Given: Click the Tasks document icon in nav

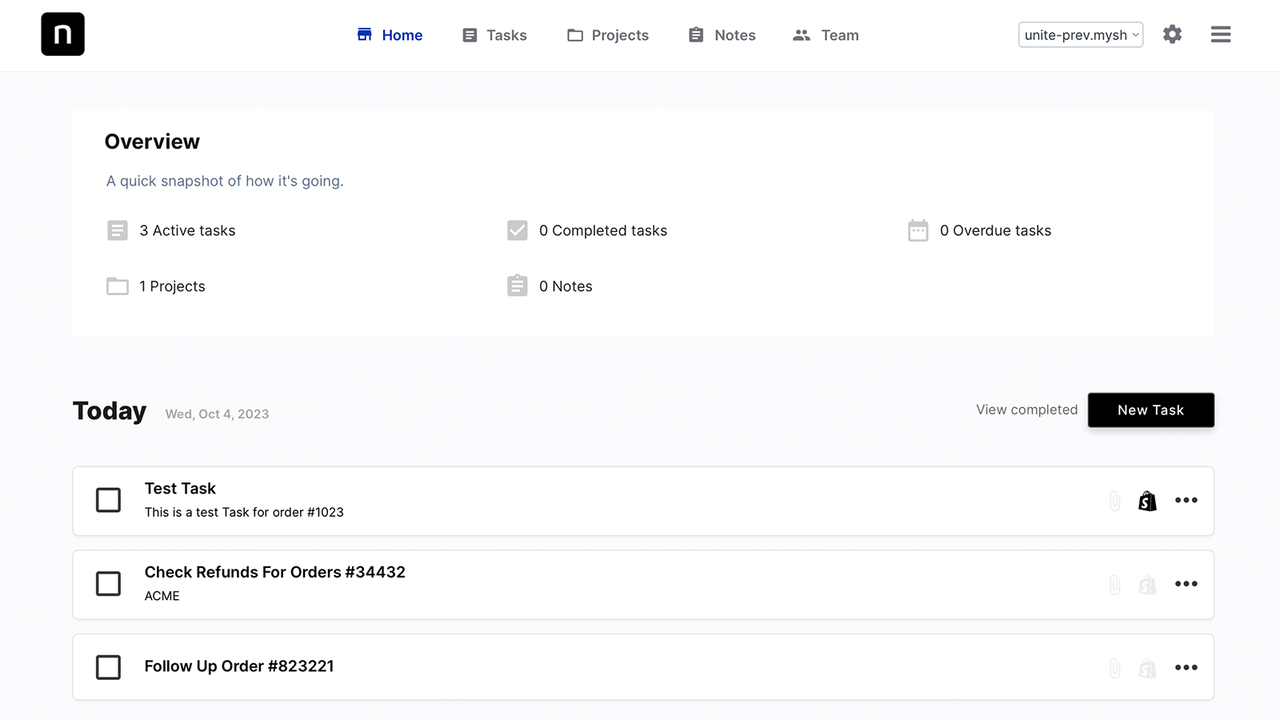Looking at the screenshot, I should pyautogui.click(x=470, y=35).
